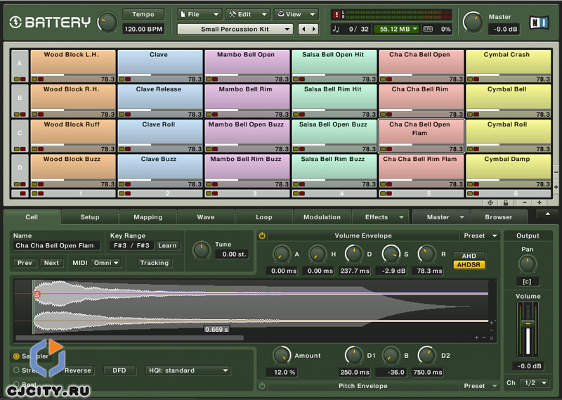The width and height of the screenshot is (562, 400).
Task: Click the NI logo icon at top right
Action: pos(539,23)
